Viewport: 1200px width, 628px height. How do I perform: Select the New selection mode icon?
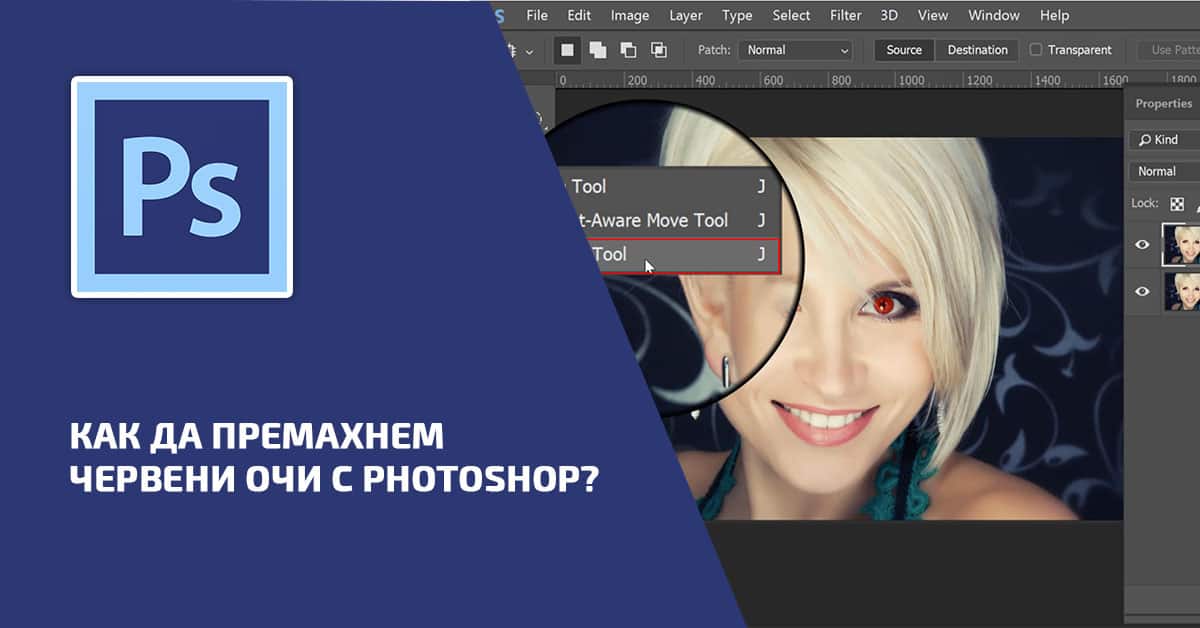(x=567, y=50)
